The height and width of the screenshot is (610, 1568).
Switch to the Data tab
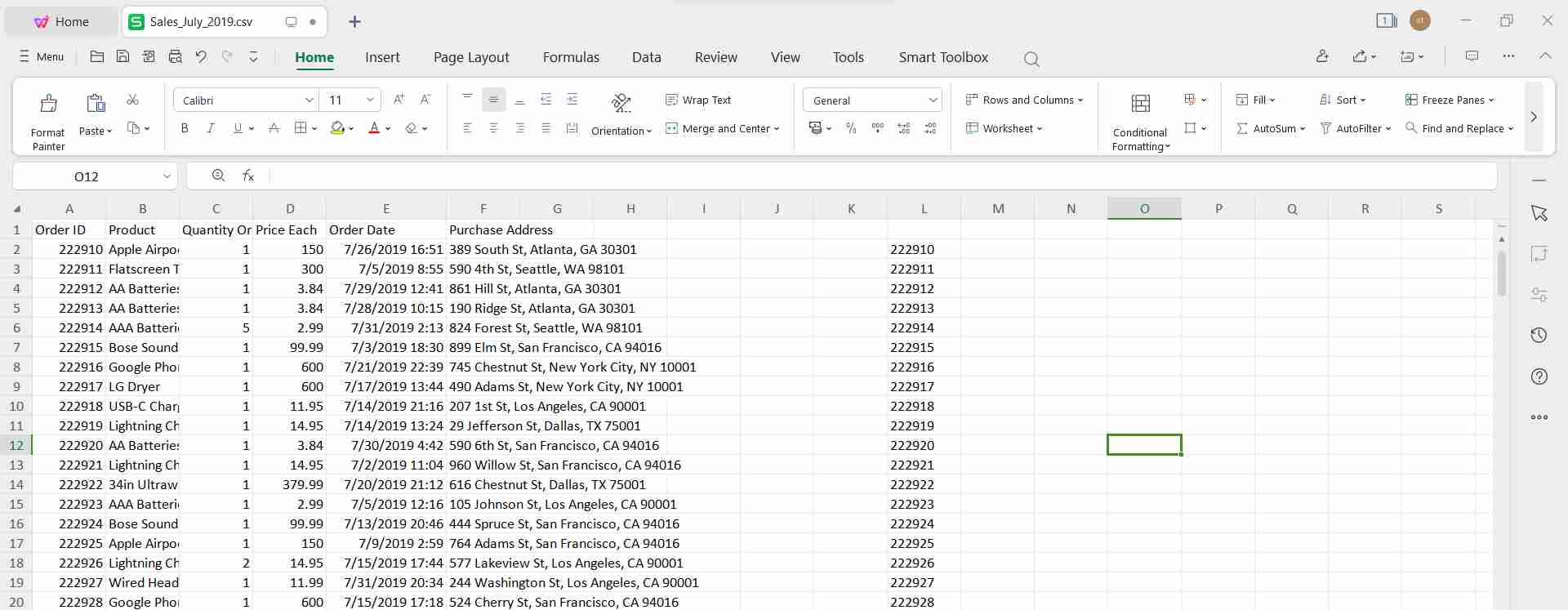tap(646, 57)
